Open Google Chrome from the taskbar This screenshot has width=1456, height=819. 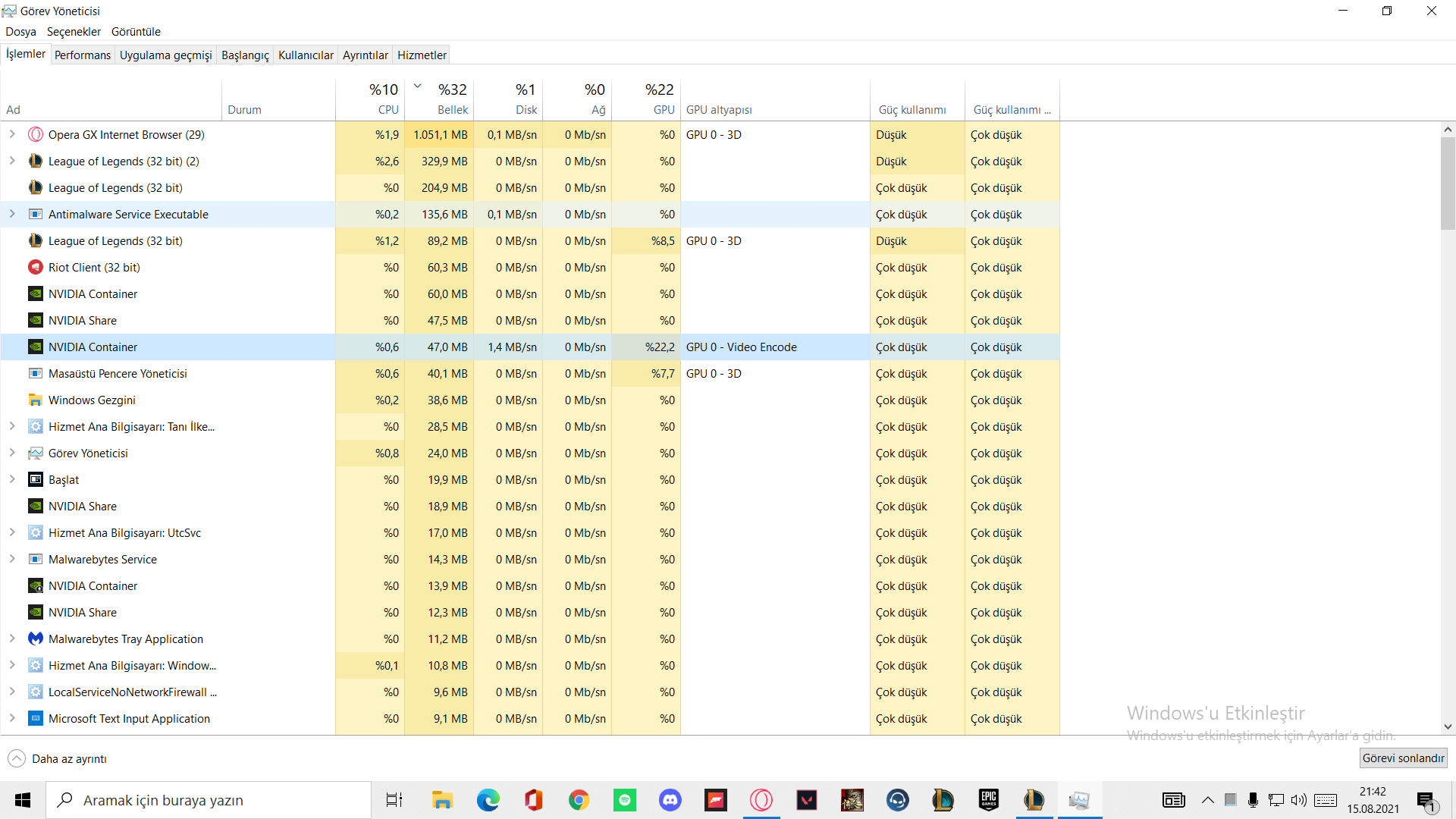579,800
